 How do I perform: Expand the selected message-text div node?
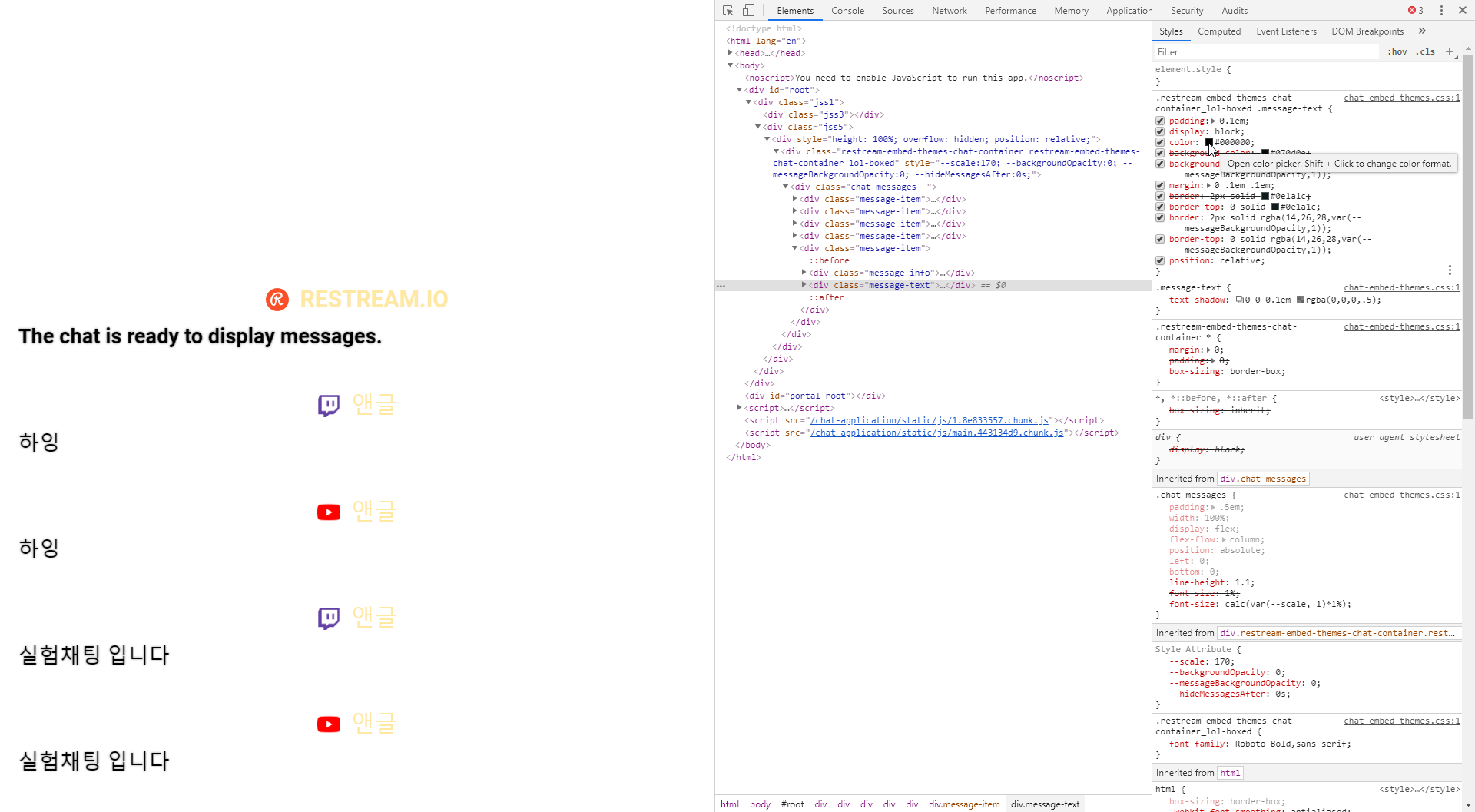[x=804, y=285]
